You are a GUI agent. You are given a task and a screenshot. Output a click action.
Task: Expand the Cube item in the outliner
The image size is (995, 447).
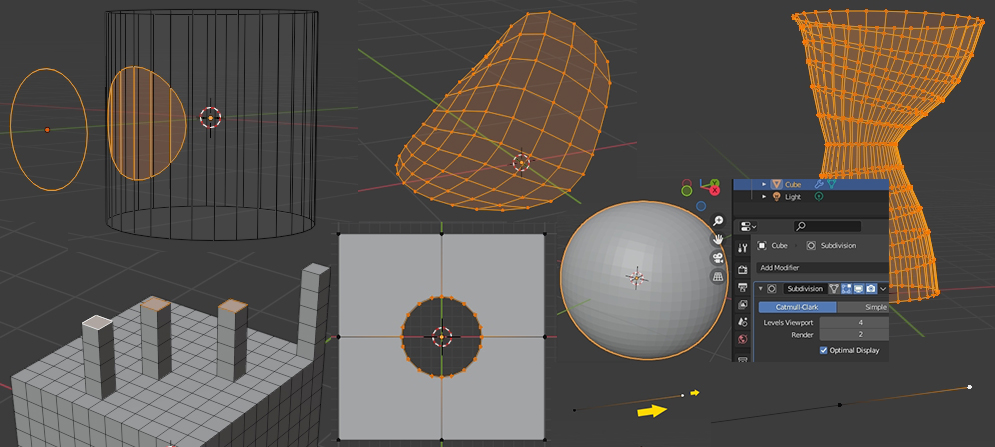[x=764, y=184]
